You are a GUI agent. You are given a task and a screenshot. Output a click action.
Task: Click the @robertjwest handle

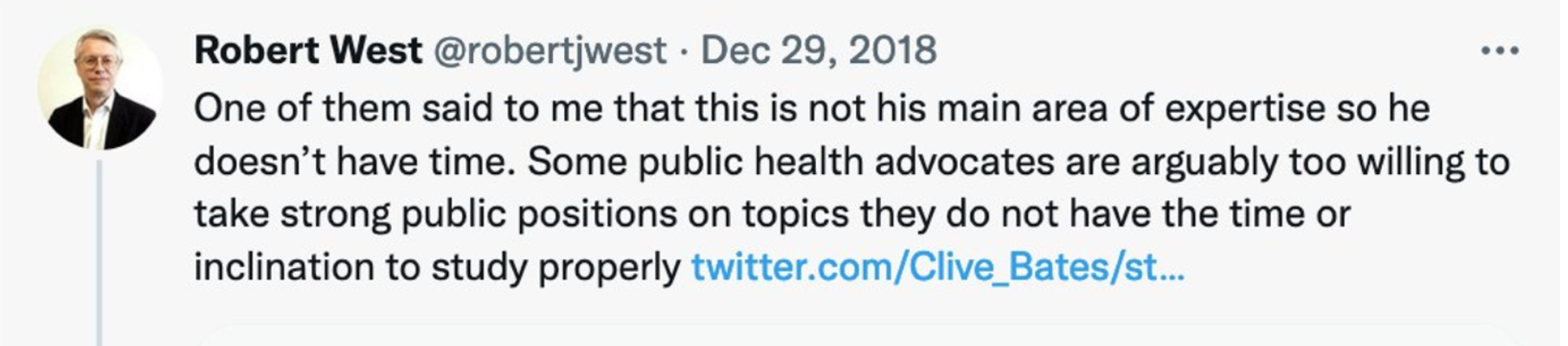[549, 51]
